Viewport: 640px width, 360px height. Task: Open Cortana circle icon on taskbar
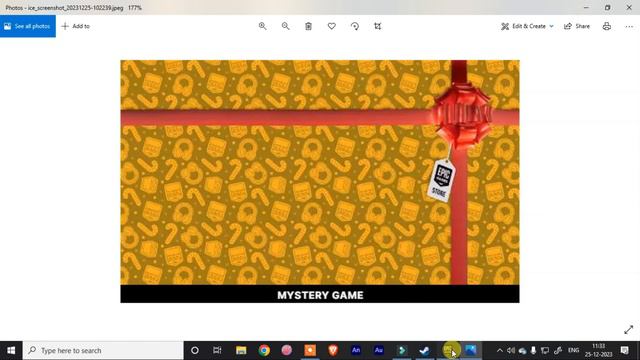(x=195, y=350)
